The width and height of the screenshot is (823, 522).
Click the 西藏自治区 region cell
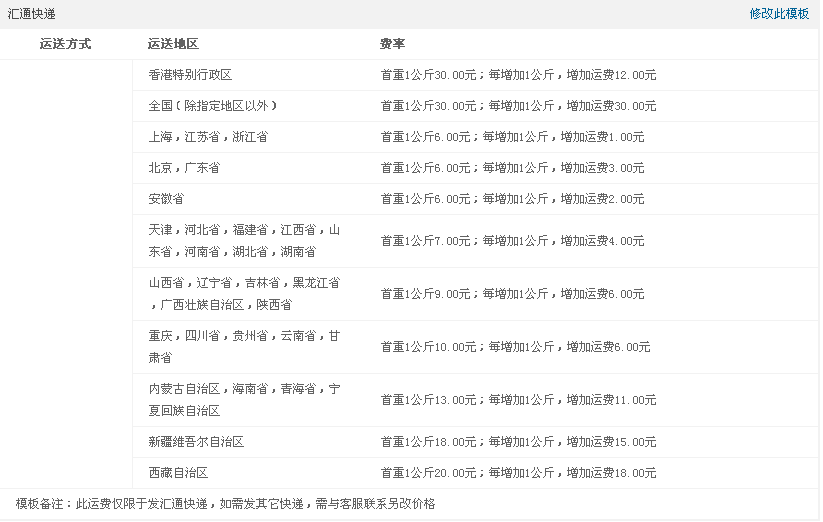pos(178,473)
